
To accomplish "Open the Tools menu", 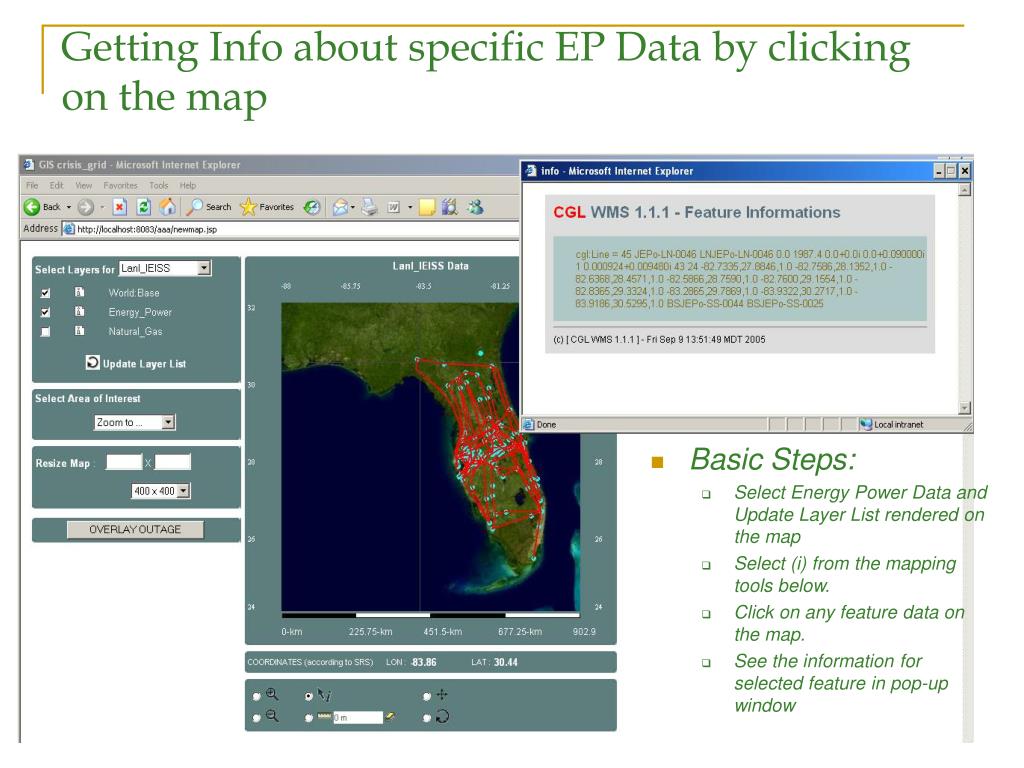I will 159,185.
